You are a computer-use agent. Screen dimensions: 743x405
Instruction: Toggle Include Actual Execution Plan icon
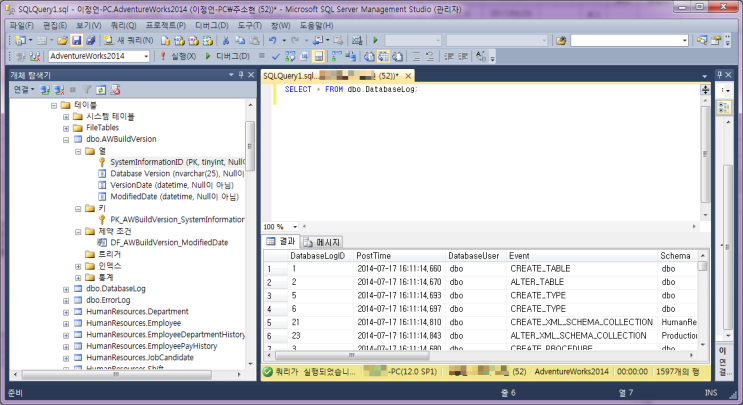coord(336,56)
